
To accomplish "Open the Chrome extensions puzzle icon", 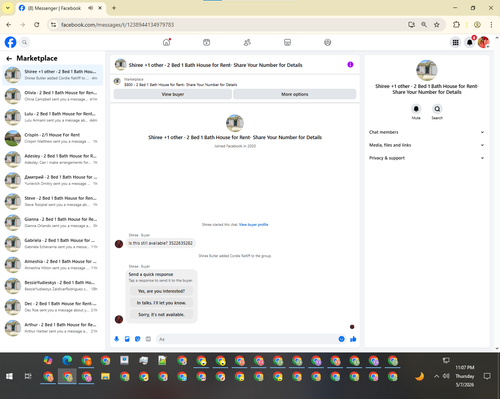I will coord(456,25).
